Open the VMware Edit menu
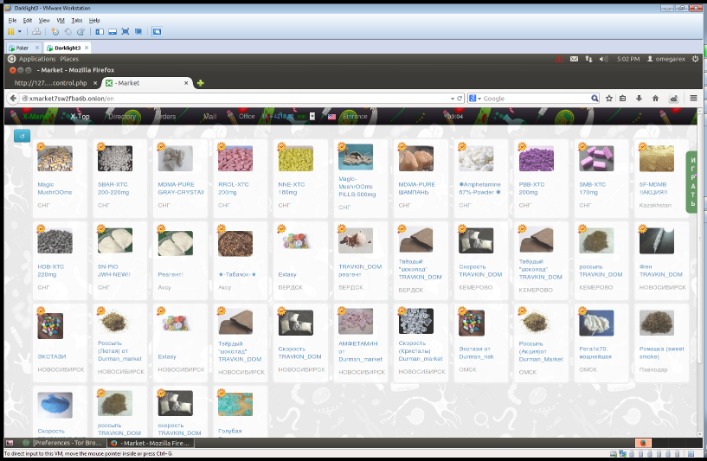The width and height of the screenshot is (707, 461). click(28, 20)
